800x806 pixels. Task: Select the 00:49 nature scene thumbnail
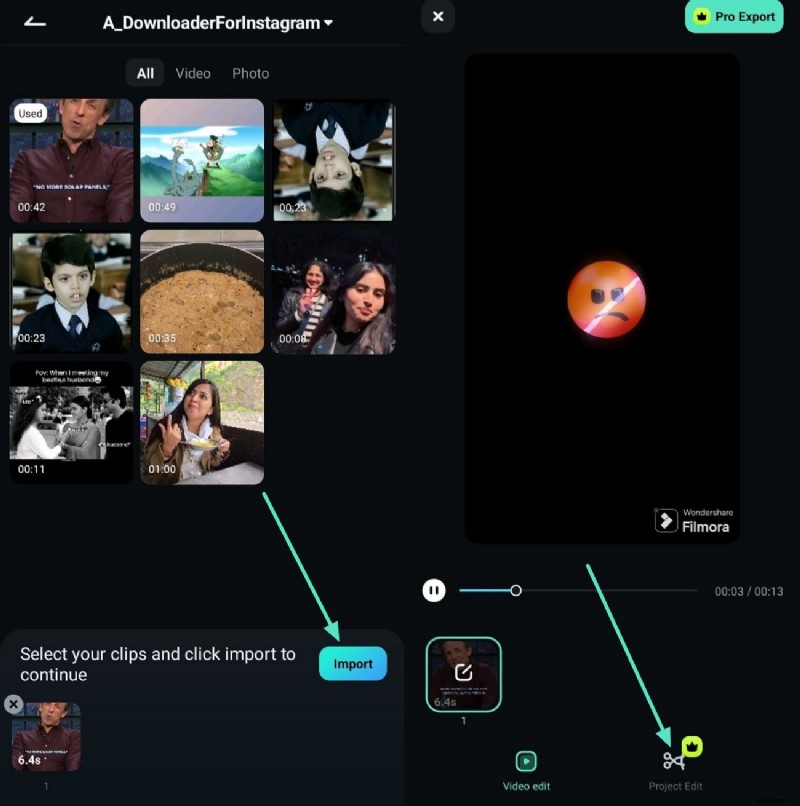[x=201, y=160]
